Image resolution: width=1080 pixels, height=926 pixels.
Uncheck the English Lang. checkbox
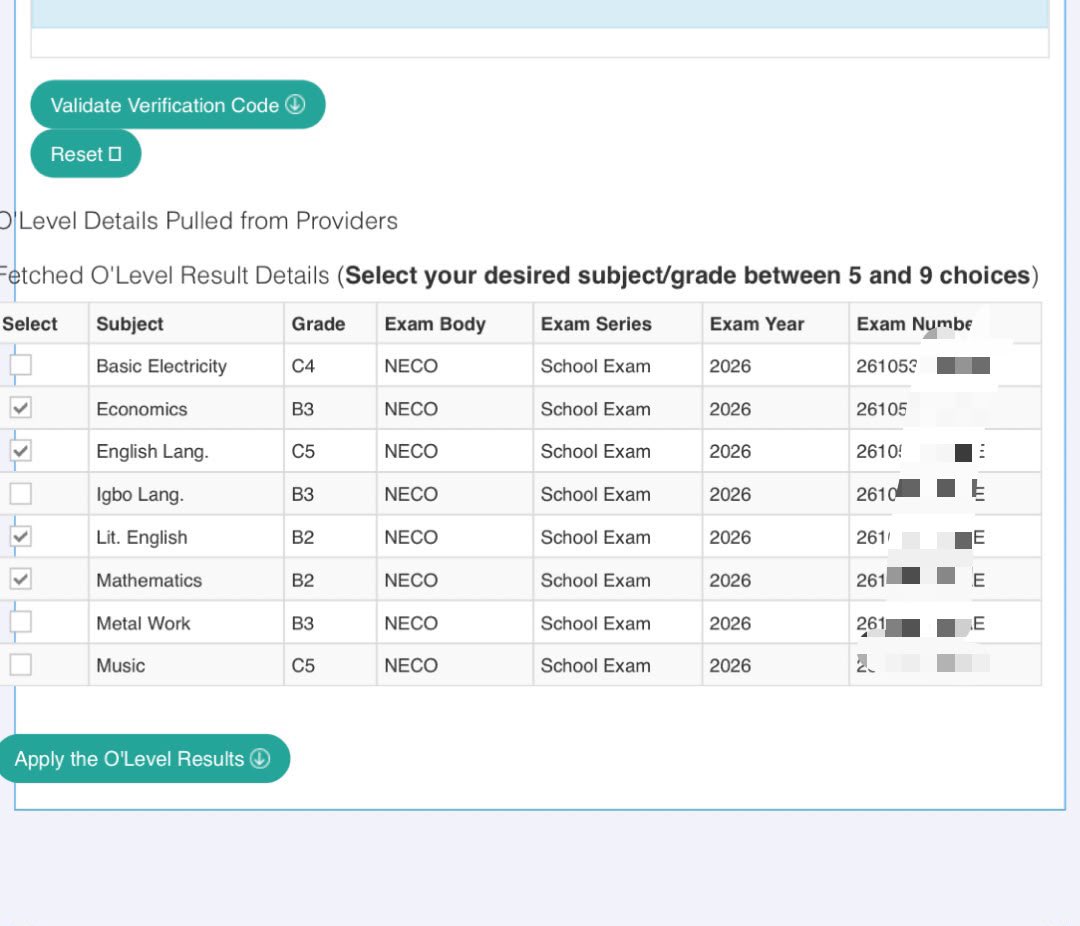[x=21, y=451]
